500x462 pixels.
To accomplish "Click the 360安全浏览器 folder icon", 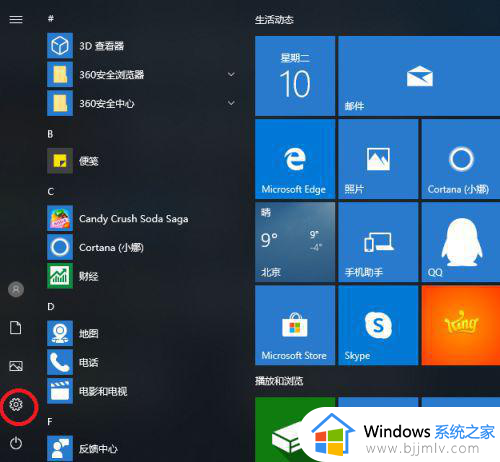I will [60, 74].
